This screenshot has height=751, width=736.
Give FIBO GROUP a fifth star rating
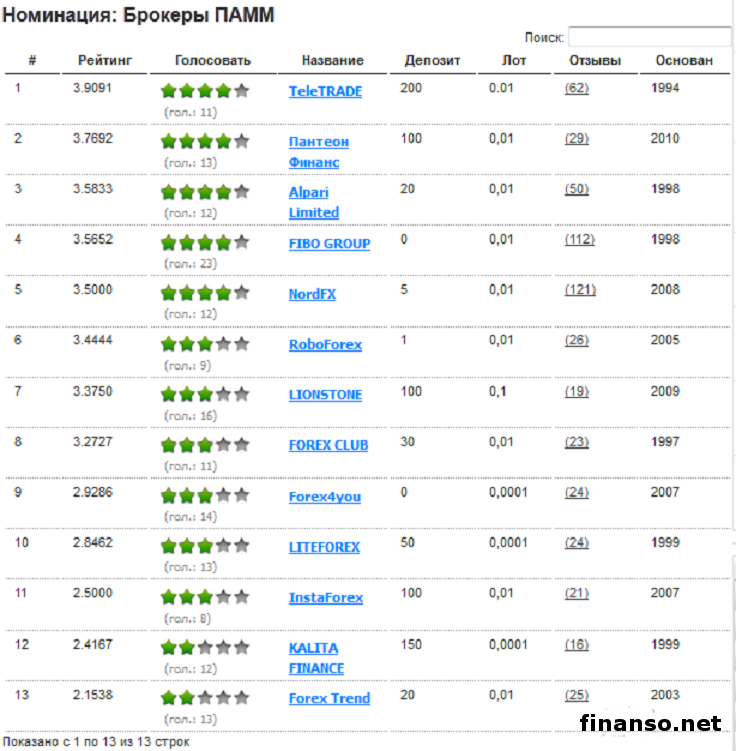point(242,243)
